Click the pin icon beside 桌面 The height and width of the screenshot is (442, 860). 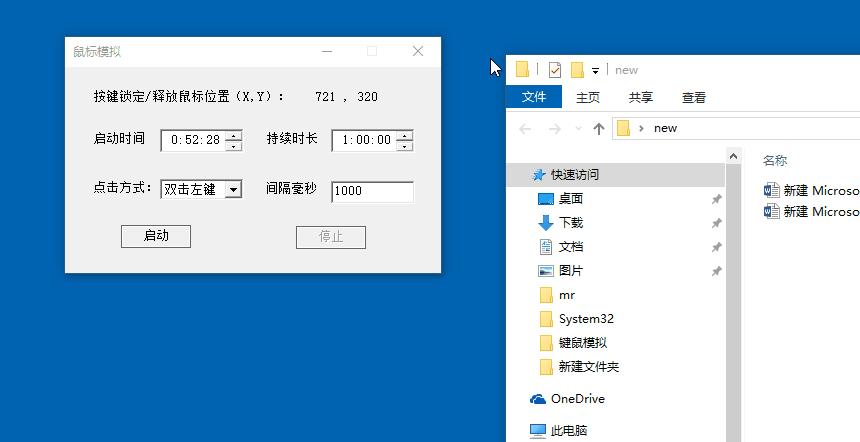coord(716,200)
